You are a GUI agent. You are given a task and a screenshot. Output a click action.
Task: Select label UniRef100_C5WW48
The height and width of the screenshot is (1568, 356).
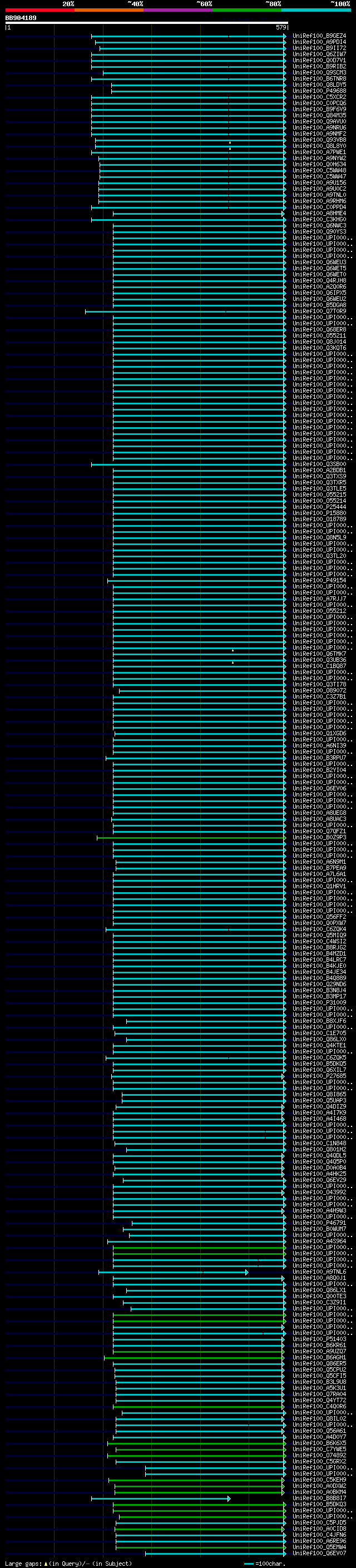[319, 170]
